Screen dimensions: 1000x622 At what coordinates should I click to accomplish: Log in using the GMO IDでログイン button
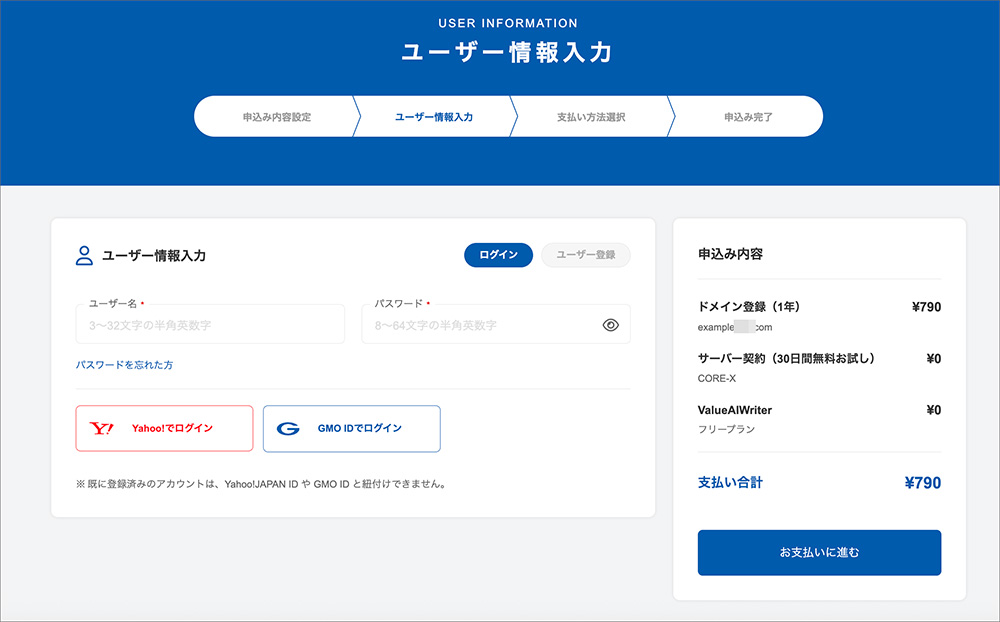click(351, 428)
